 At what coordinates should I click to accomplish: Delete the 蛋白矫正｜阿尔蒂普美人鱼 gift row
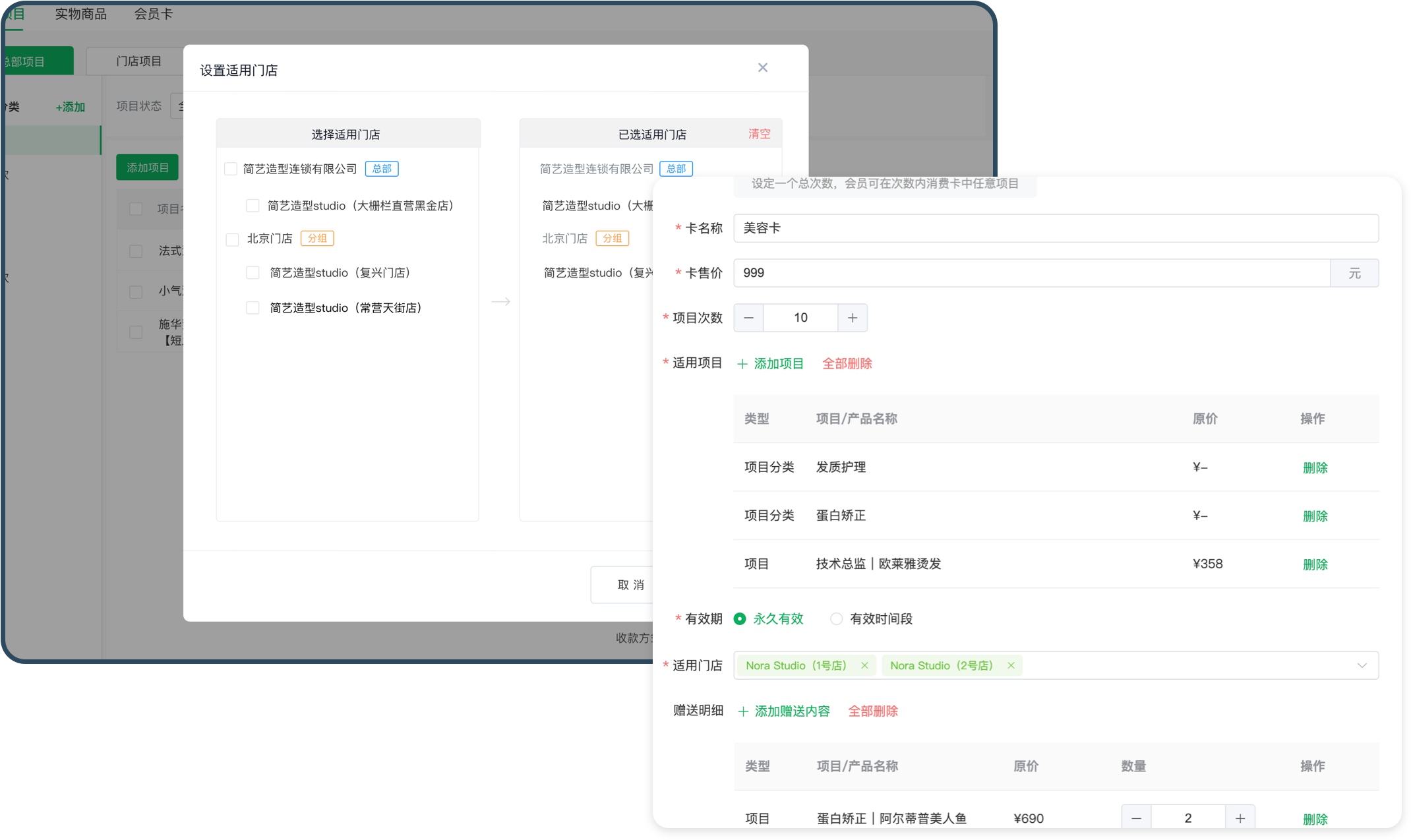point(1315,819)
